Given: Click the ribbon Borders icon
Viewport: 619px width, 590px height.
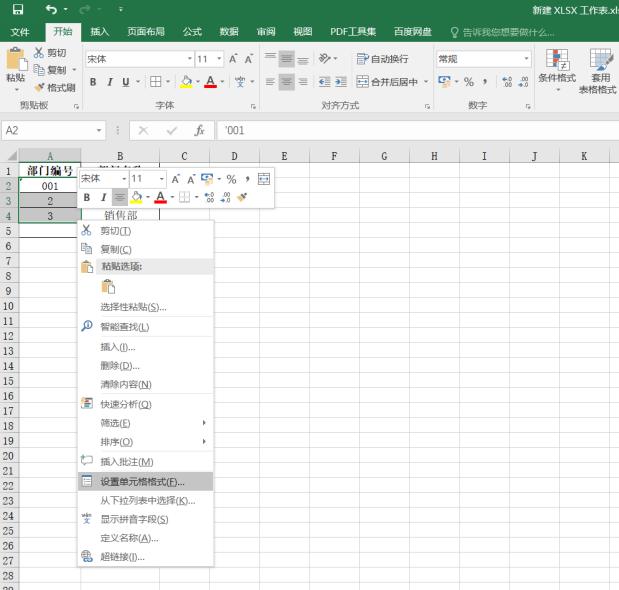Looking at the screenshot, I should (x=156, y=82).
